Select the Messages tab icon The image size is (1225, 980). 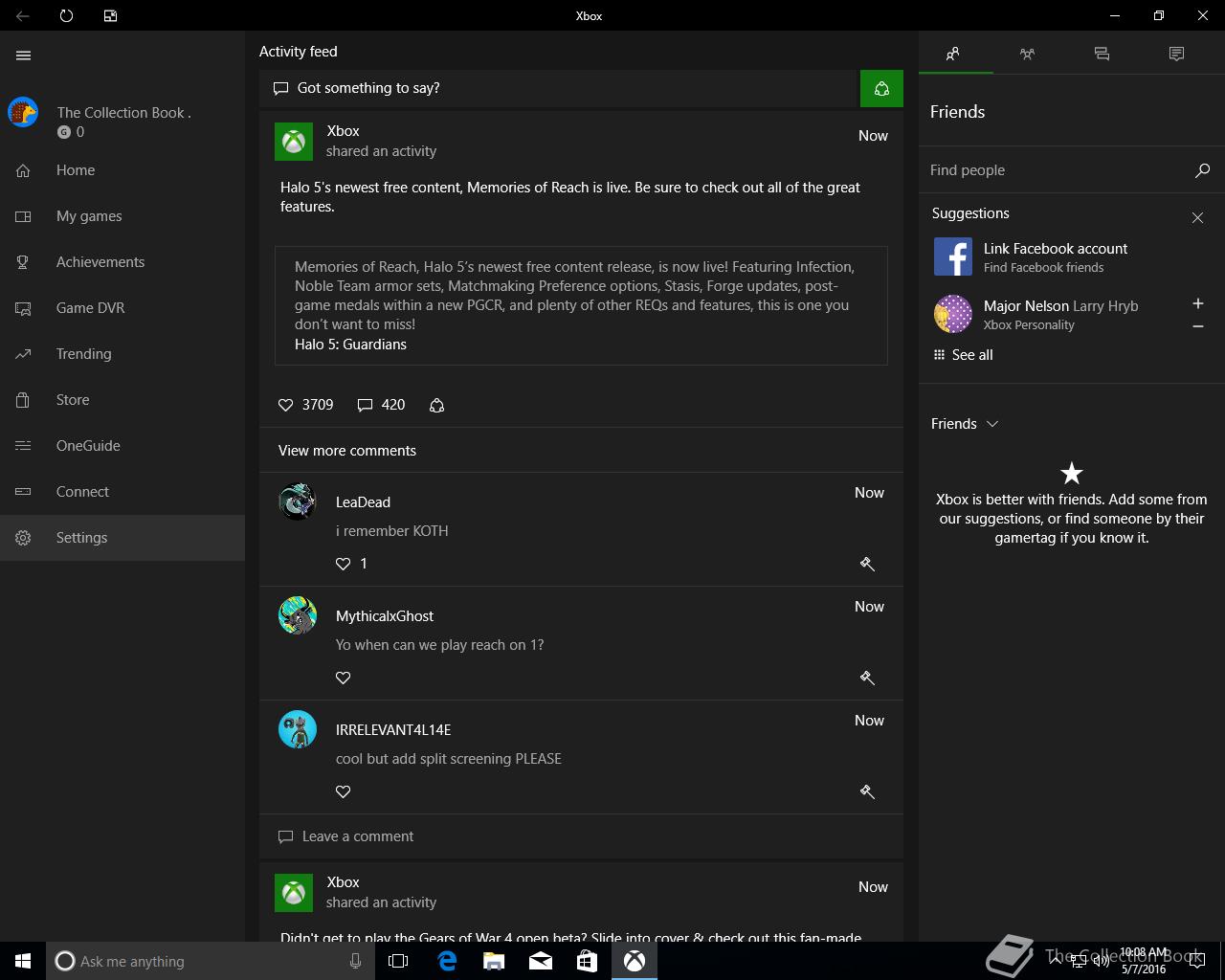[1102, 55]
